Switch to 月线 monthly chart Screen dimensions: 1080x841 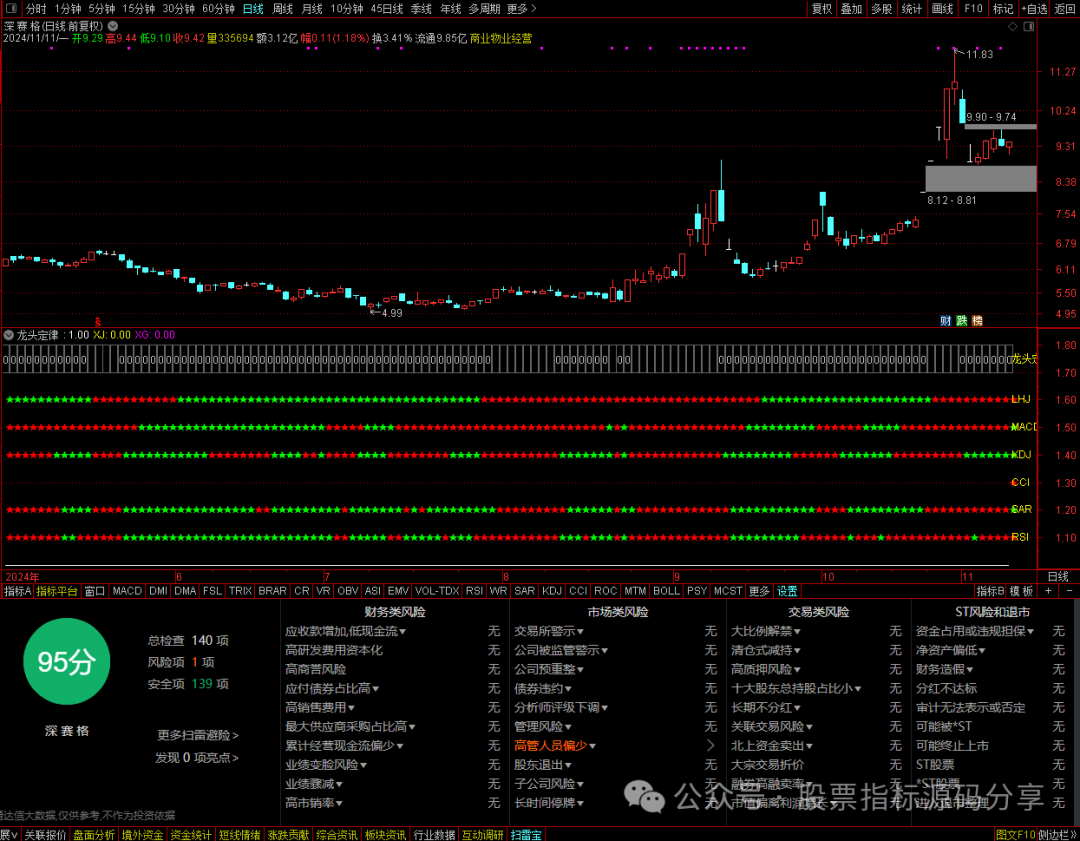[312, 9]
